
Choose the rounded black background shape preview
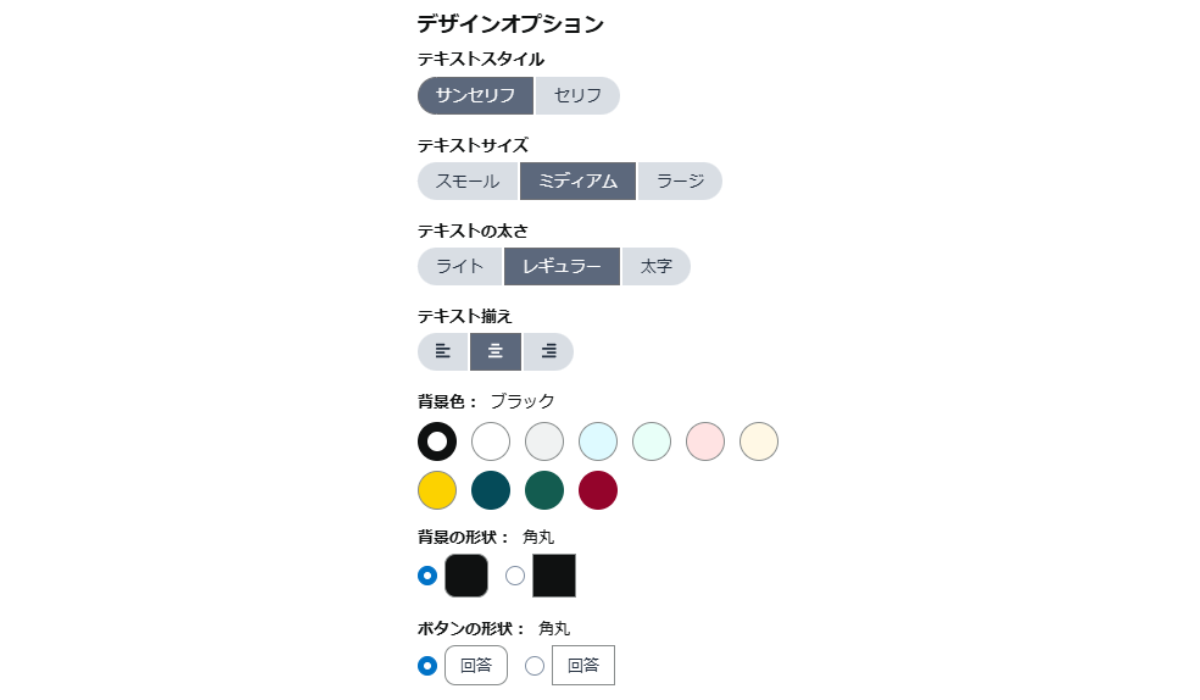pyautogui.click(x=466, y=576)
